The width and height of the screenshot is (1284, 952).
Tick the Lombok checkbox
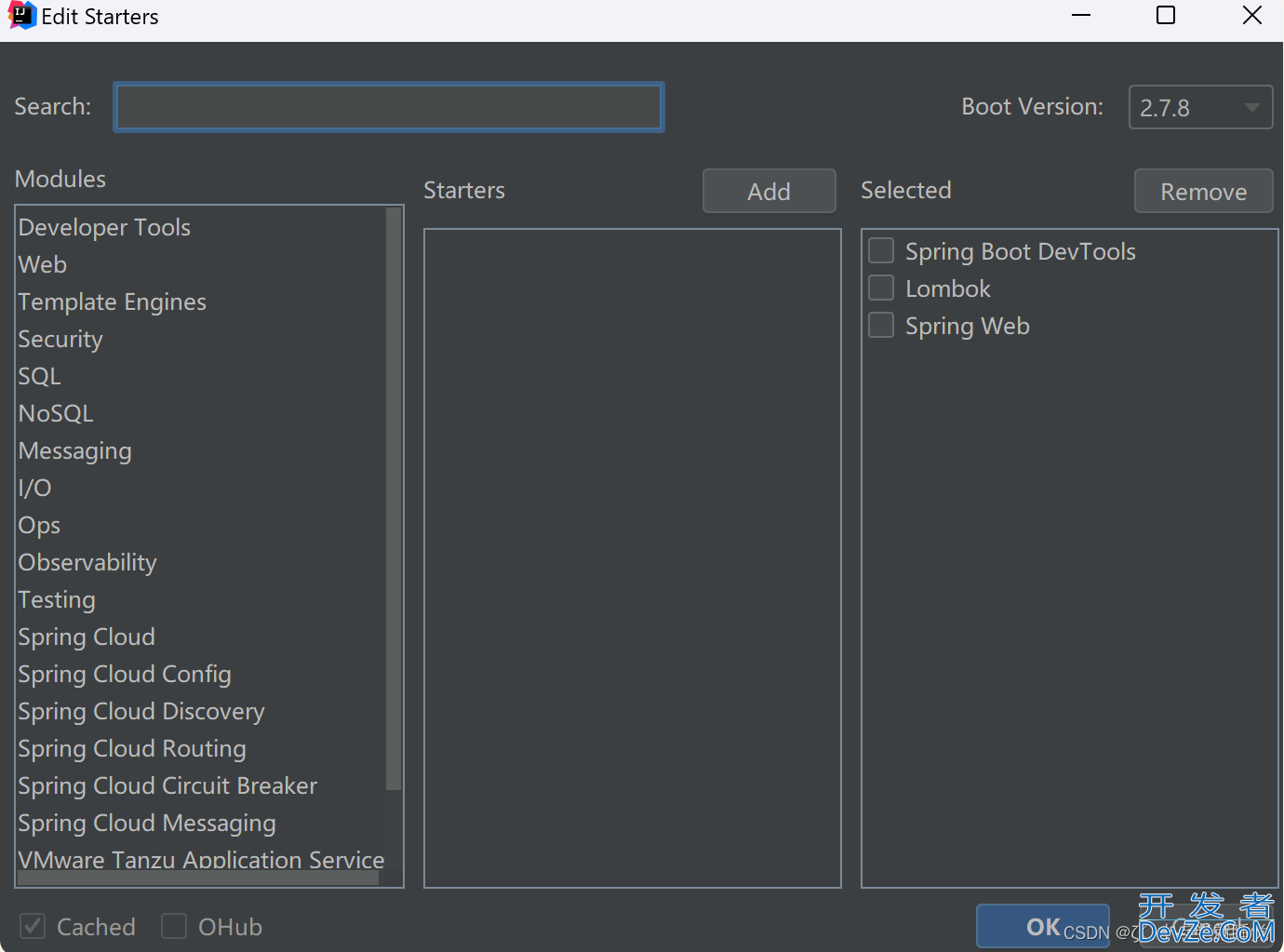pyautogui.click(x=881, y=288)
